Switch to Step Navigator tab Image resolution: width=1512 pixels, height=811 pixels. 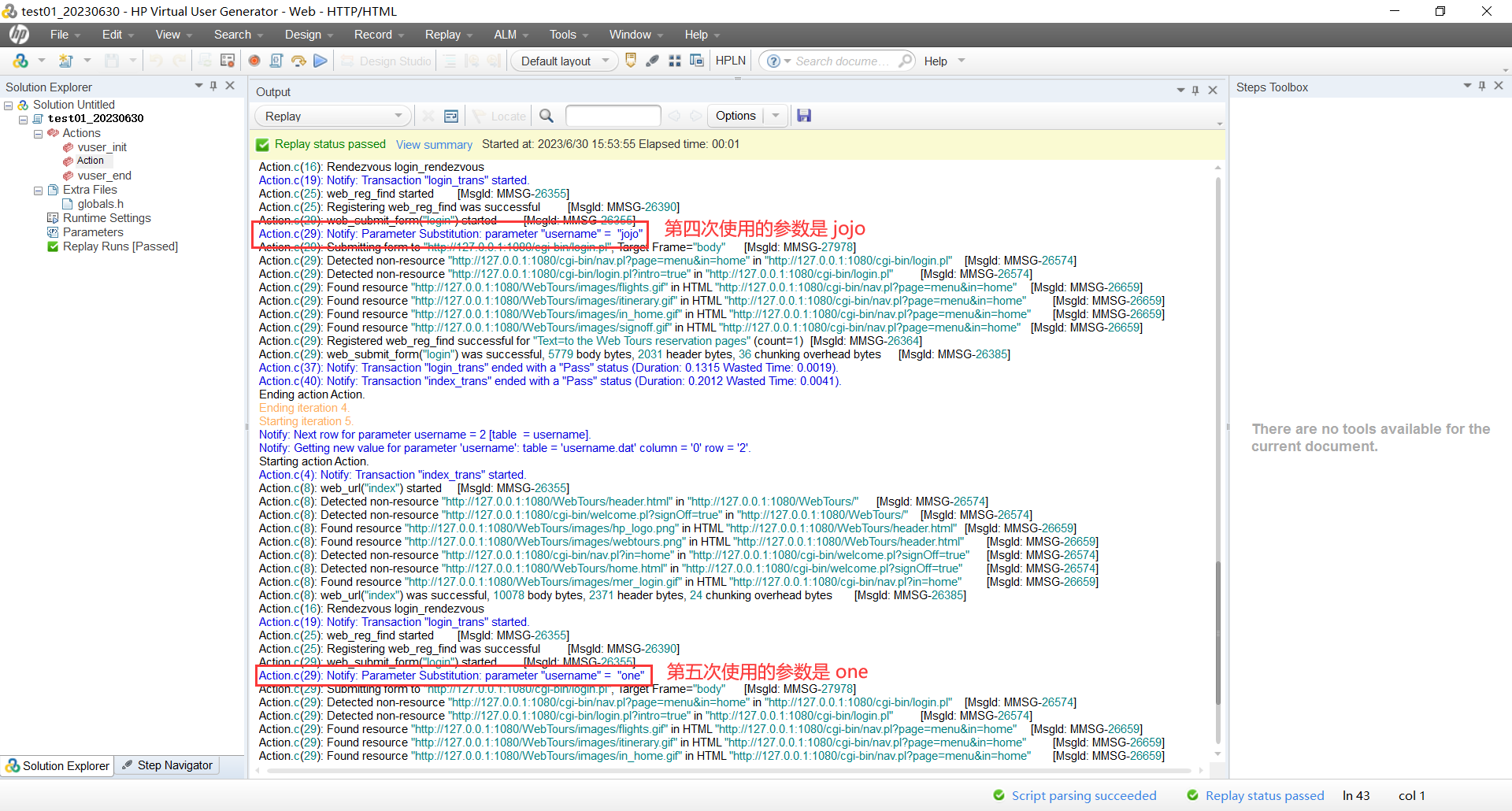click(x=168, y=765)
